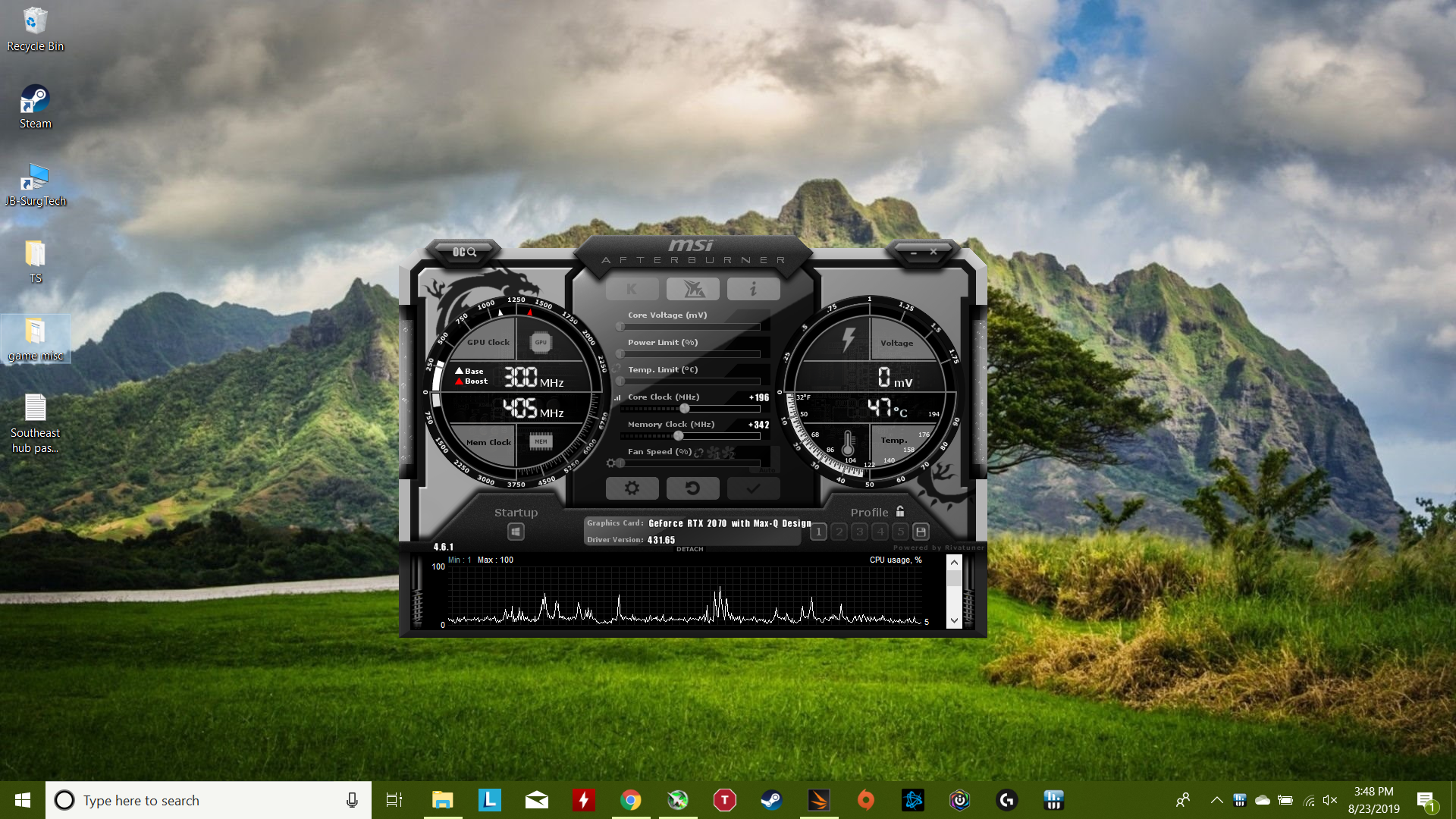Click the CPU usage graph area

coord(684,595)
